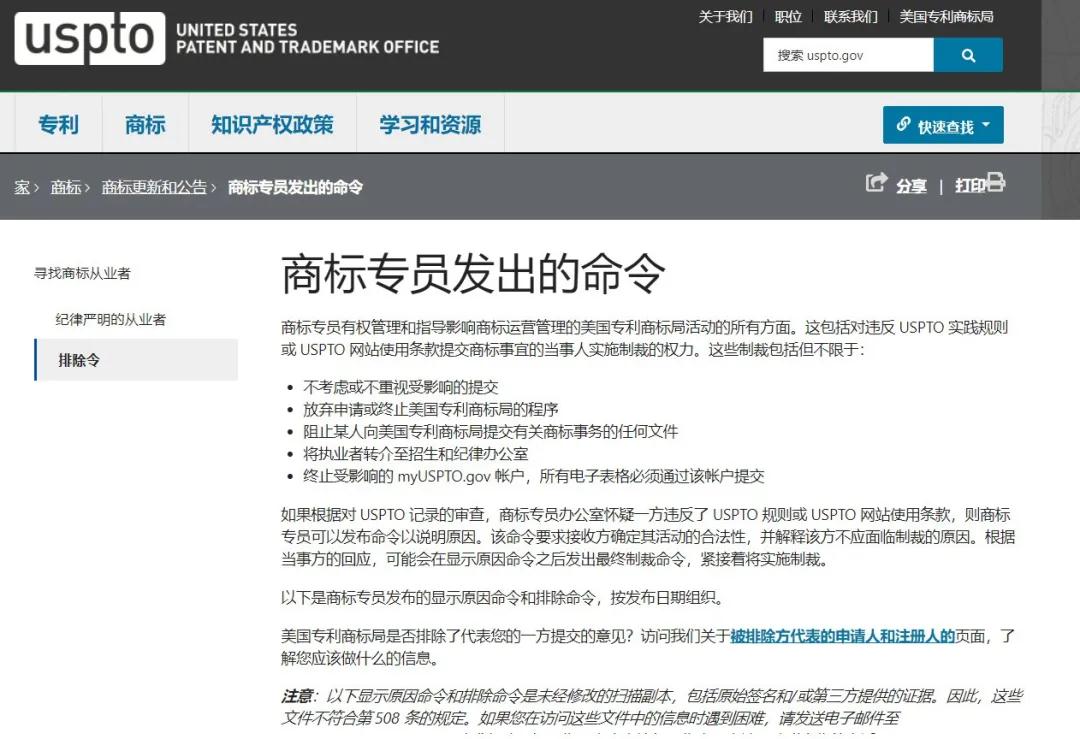Open 被排除方代表的申请人和注册人的 link
This screenshot has width=1080, height=739.
coord(842,636)
